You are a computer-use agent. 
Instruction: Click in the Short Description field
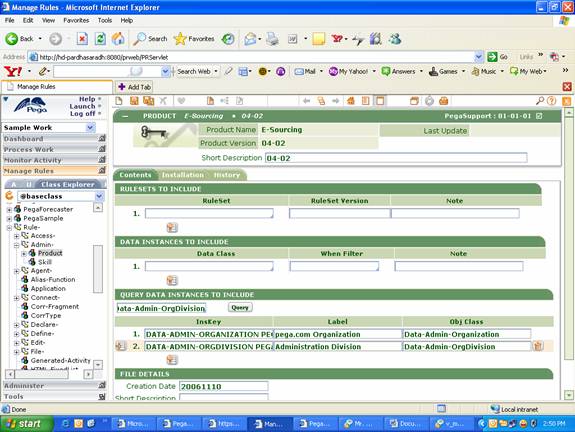click(396, 158)
